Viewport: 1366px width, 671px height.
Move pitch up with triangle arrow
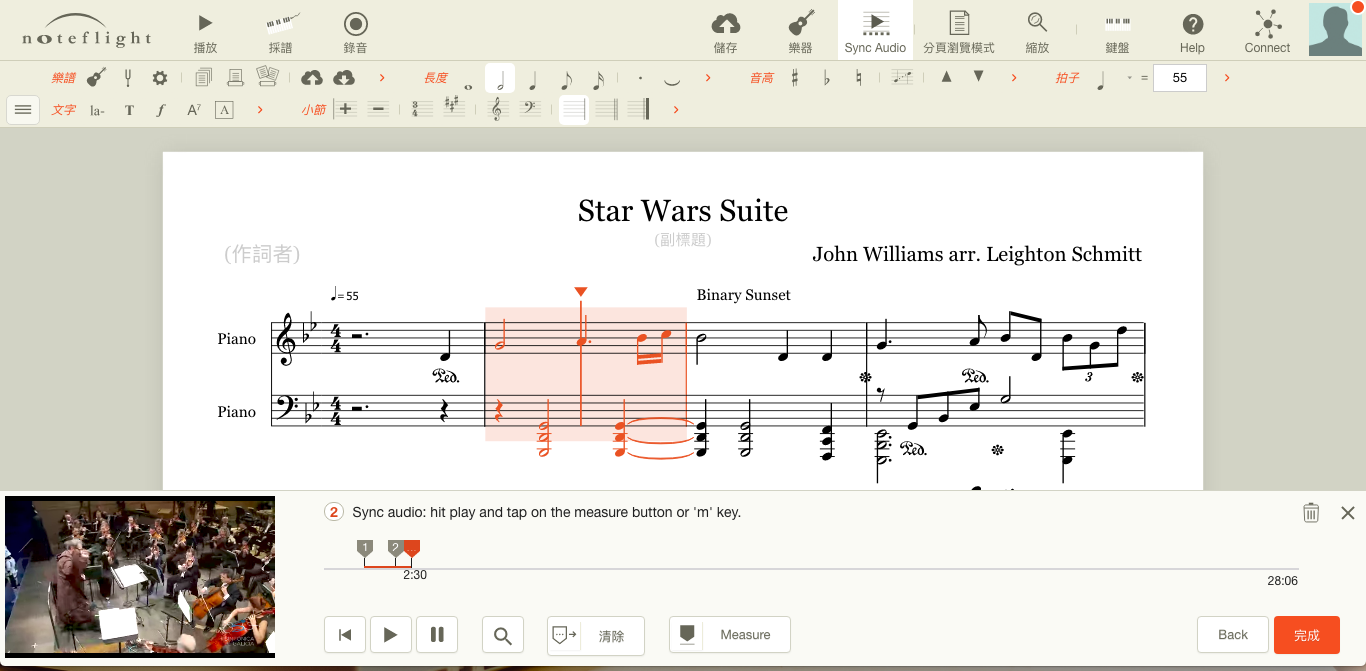tap(946, 77)
